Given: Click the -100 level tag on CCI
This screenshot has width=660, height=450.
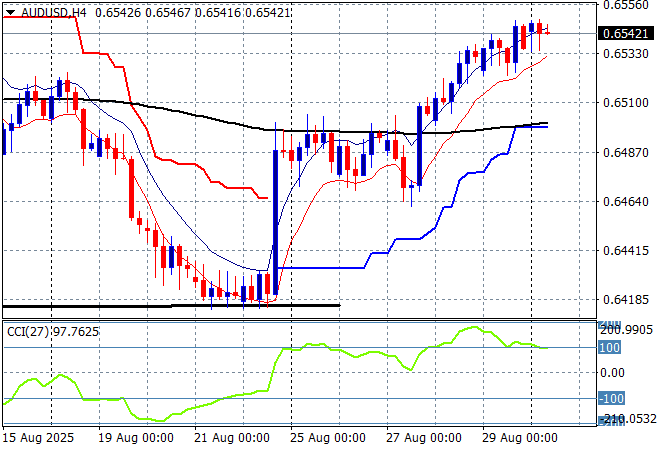Looking at the screenshot, I should tap(610, 398).
